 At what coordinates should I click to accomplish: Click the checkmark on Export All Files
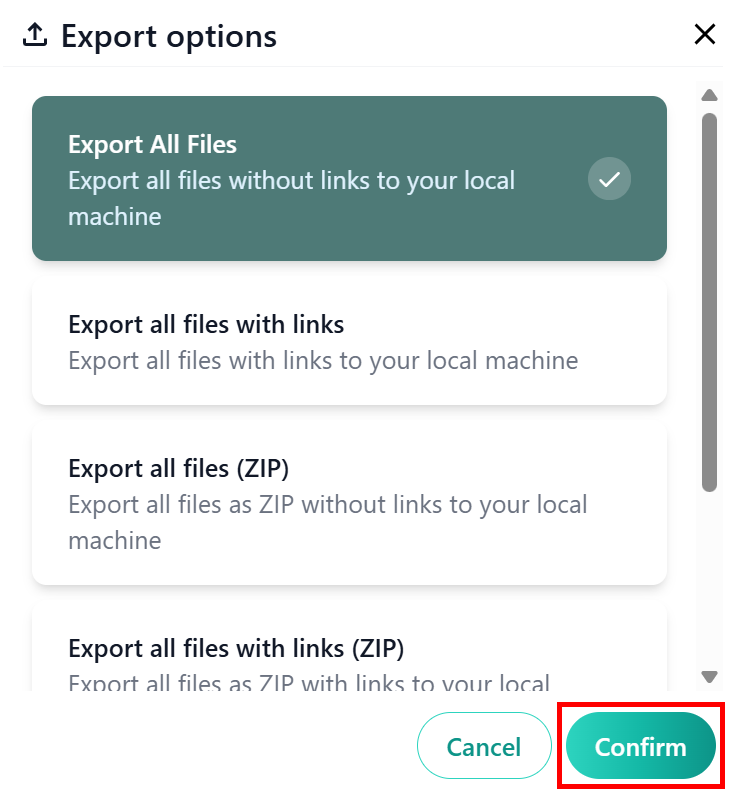[609, 180]
